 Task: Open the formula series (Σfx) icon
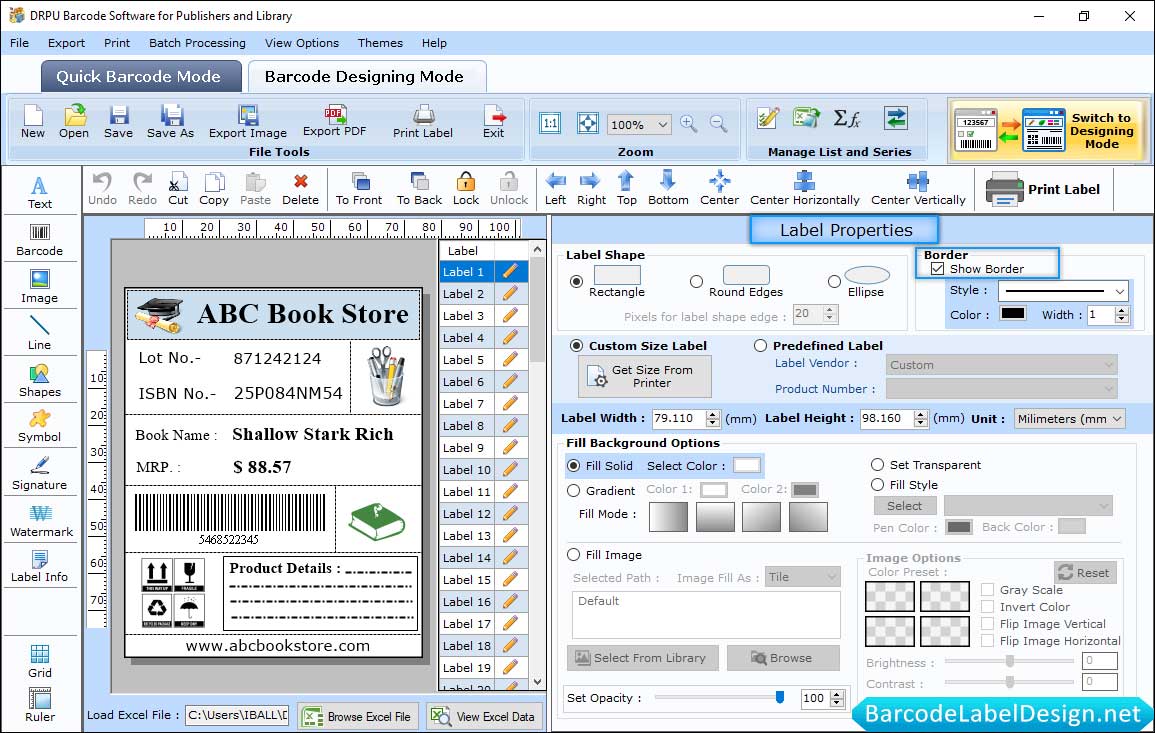tap(846, 118)
